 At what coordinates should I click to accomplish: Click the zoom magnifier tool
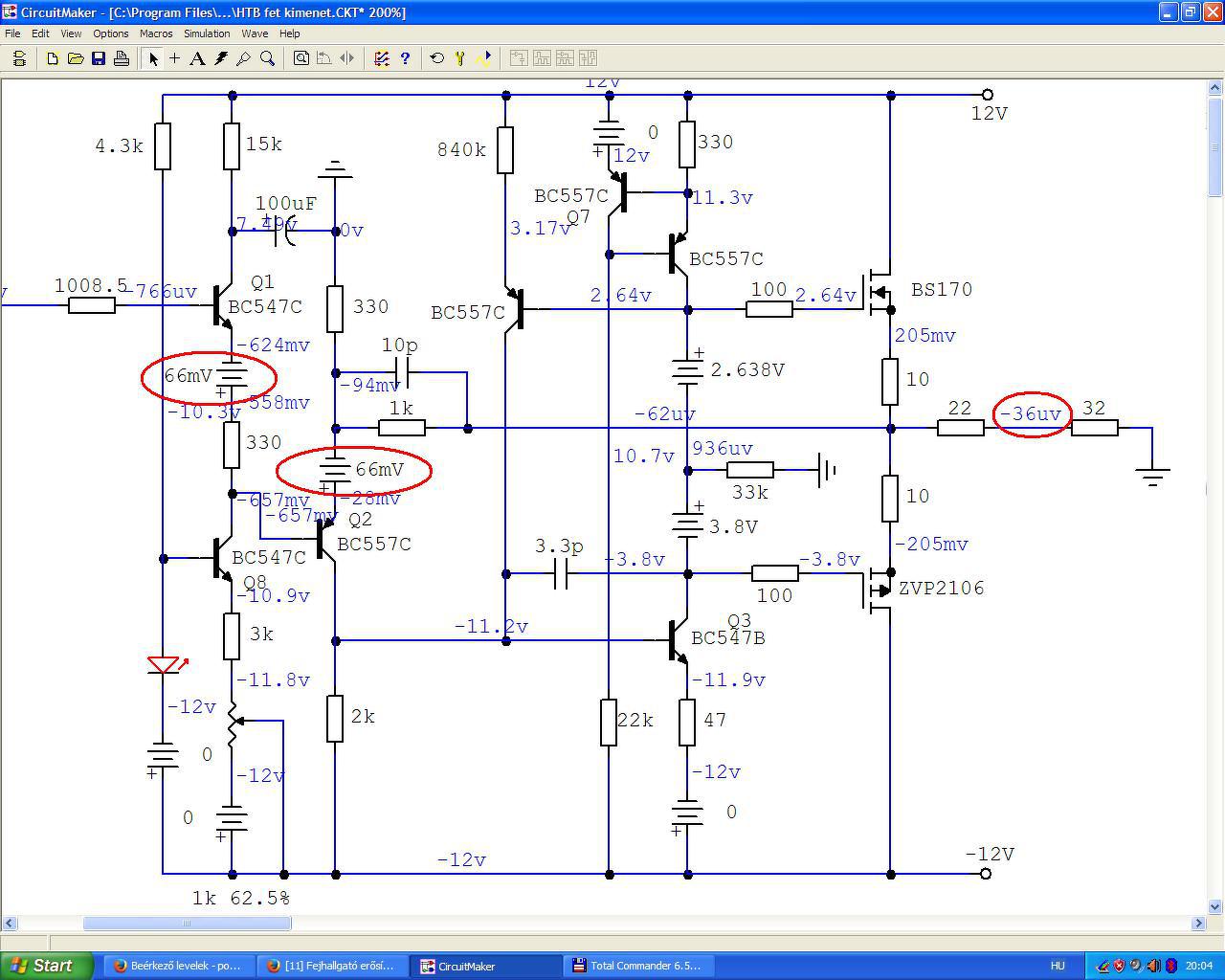268,58
